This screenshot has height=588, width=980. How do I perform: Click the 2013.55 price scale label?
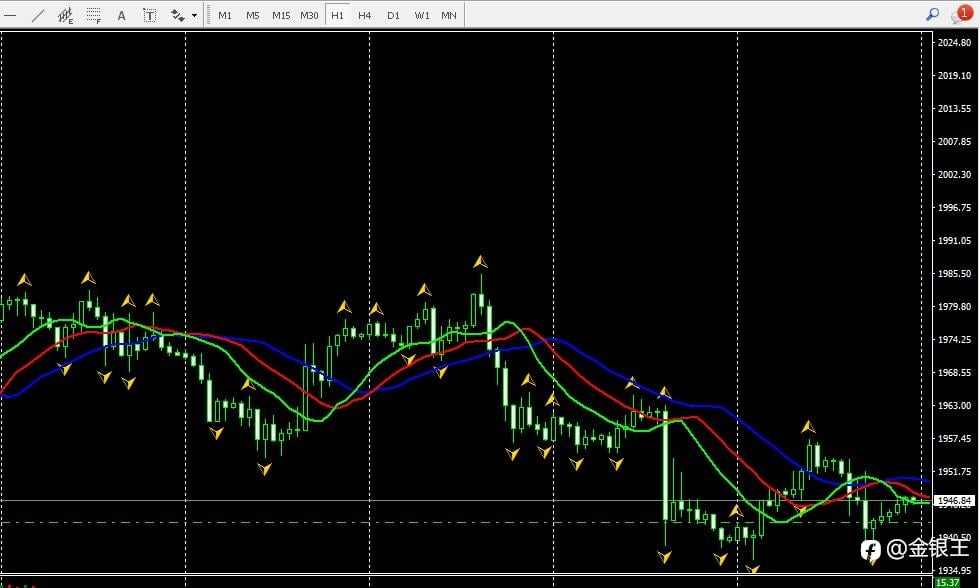coord(954,109)
